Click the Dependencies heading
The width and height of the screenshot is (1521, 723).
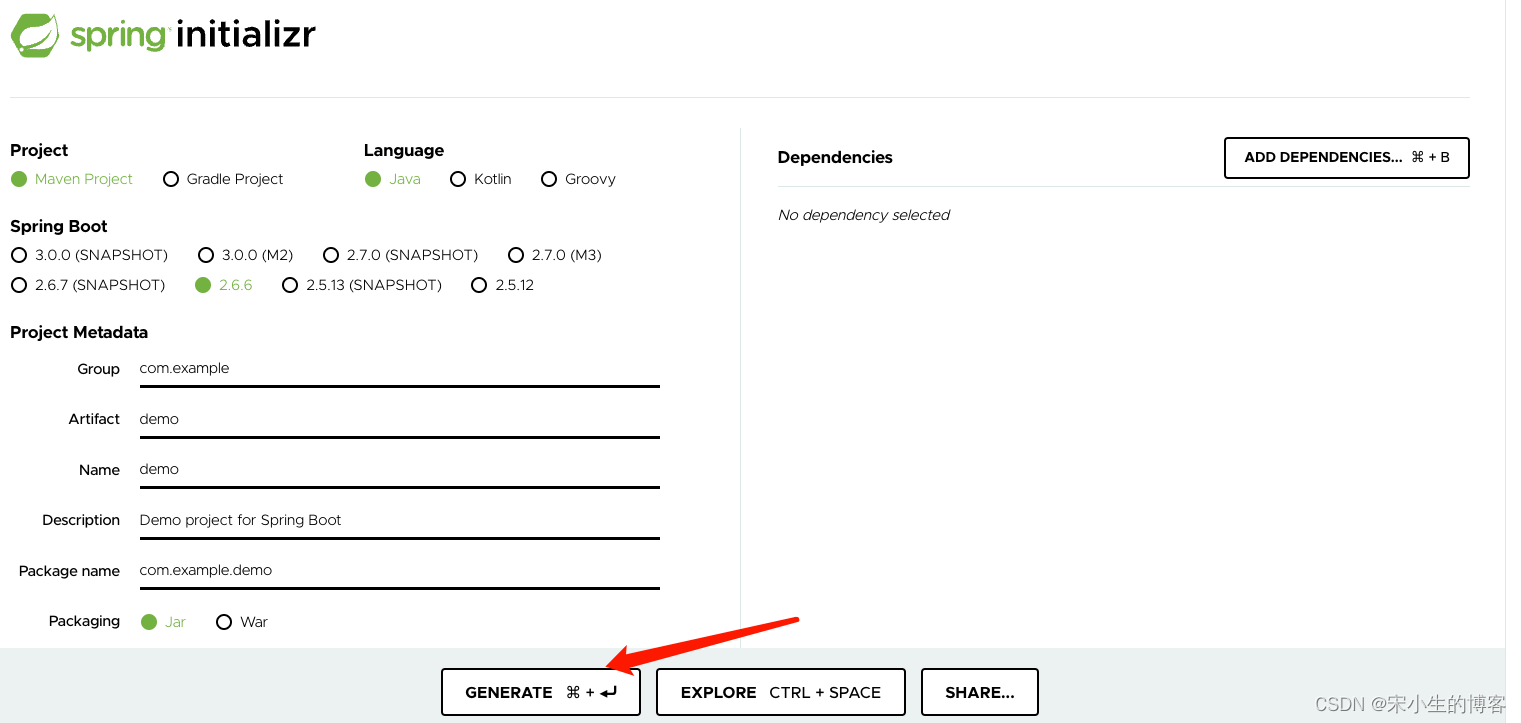pos(834,157)
